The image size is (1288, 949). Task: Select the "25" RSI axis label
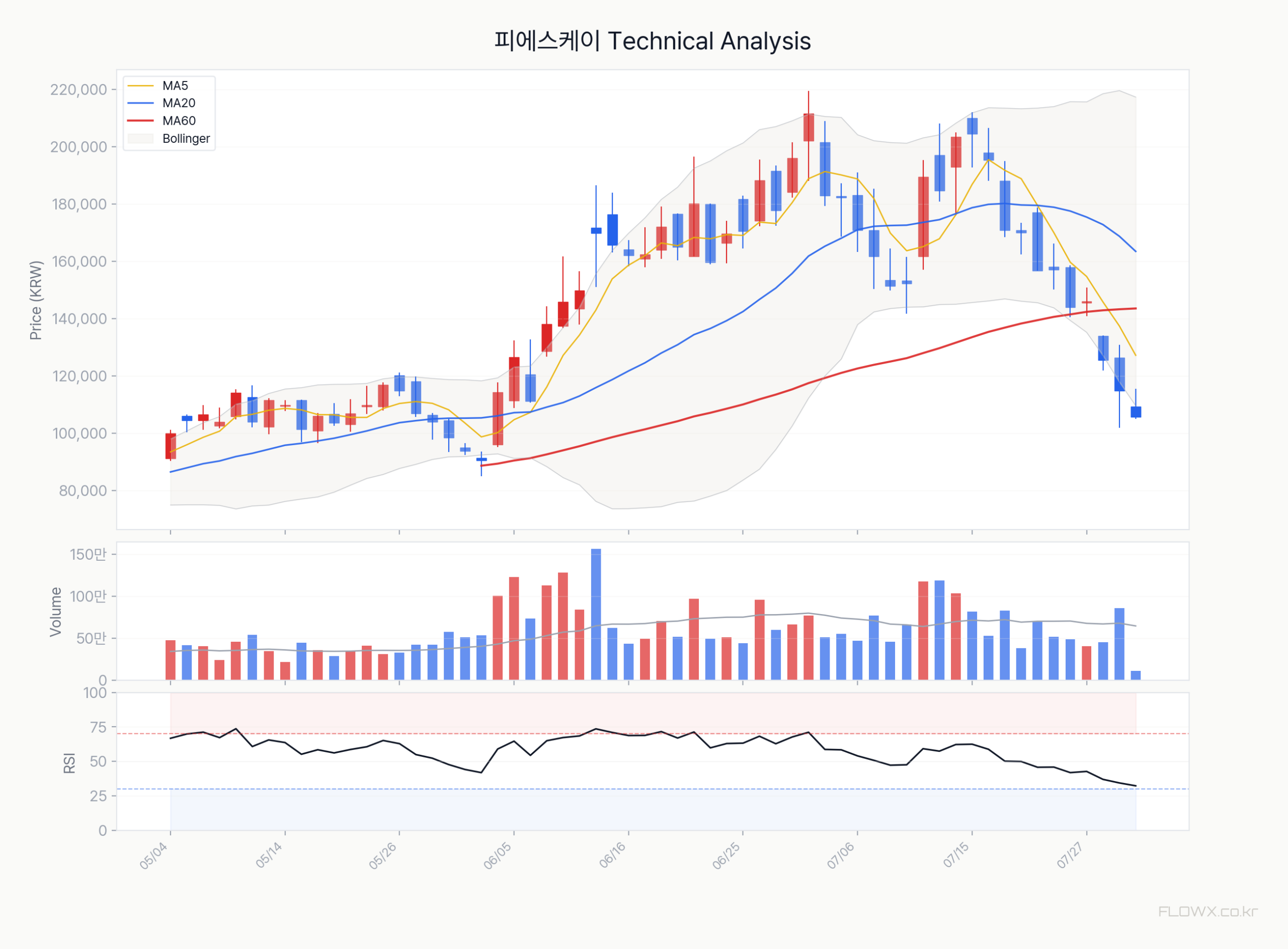coord(98,796)
